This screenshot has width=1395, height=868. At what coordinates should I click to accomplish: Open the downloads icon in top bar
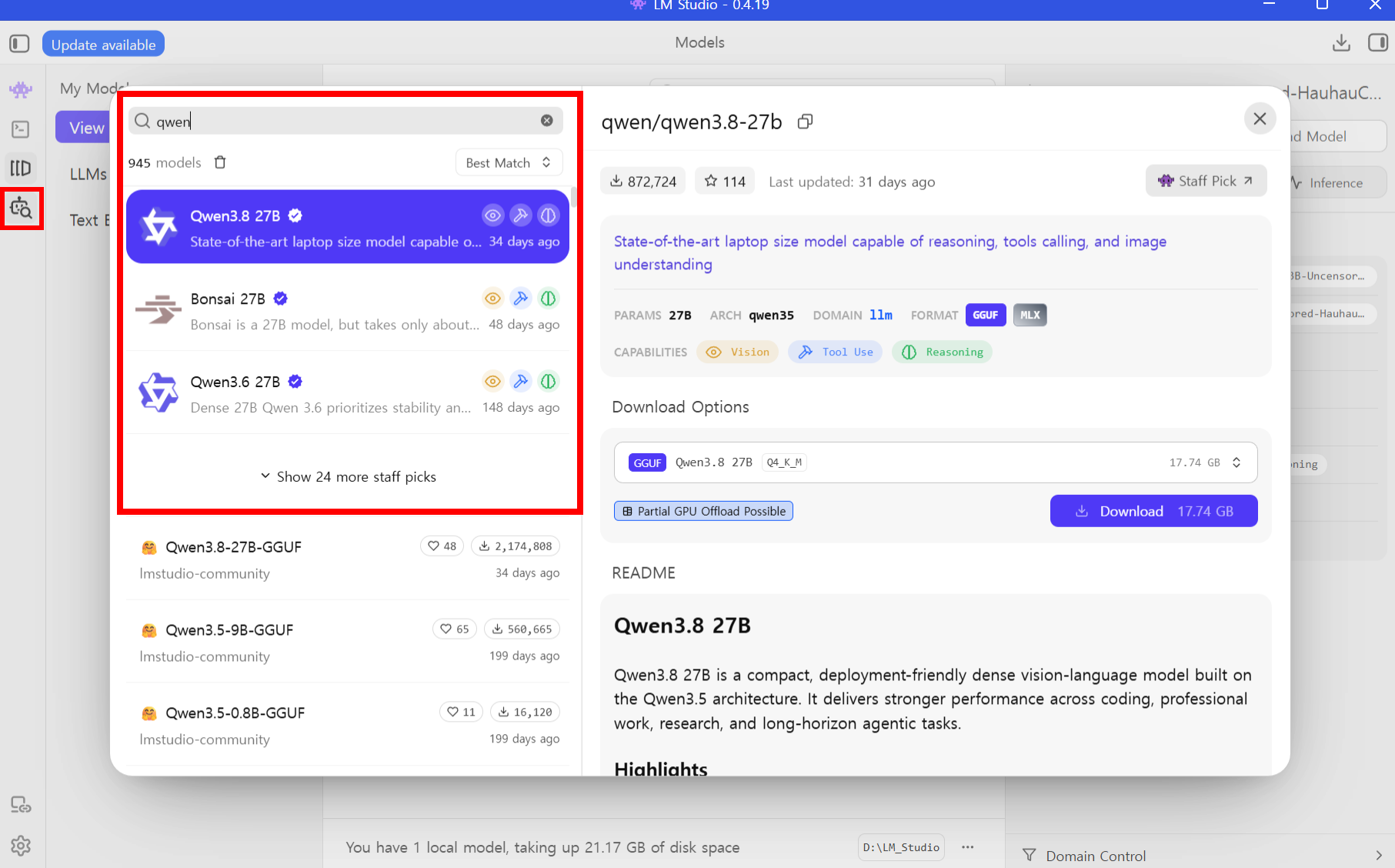click(1341, 42)
